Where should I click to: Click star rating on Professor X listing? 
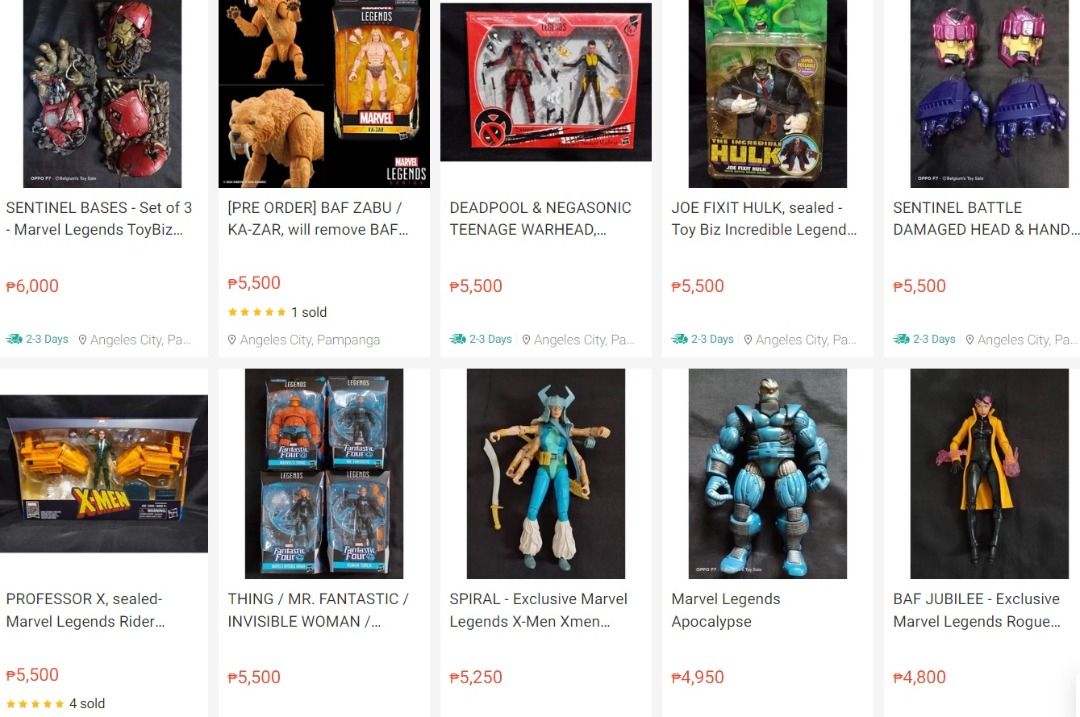(35, 704)
